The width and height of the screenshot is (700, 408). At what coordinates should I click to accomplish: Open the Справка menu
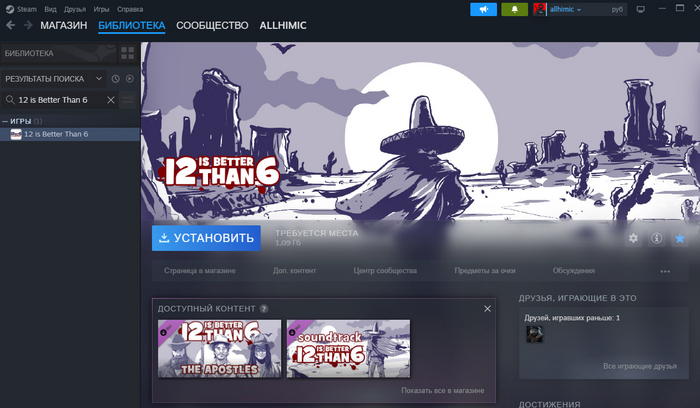130,9
